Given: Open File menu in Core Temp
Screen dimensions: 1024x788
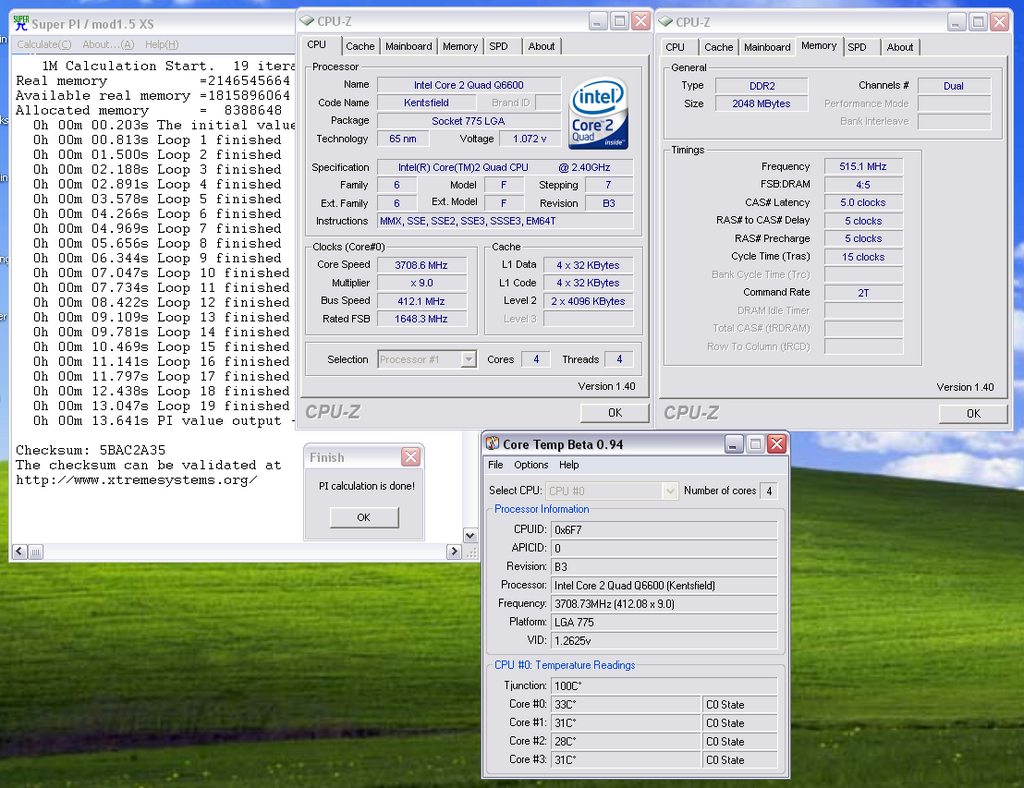Looking at the screenshot, I should [496, 465].
